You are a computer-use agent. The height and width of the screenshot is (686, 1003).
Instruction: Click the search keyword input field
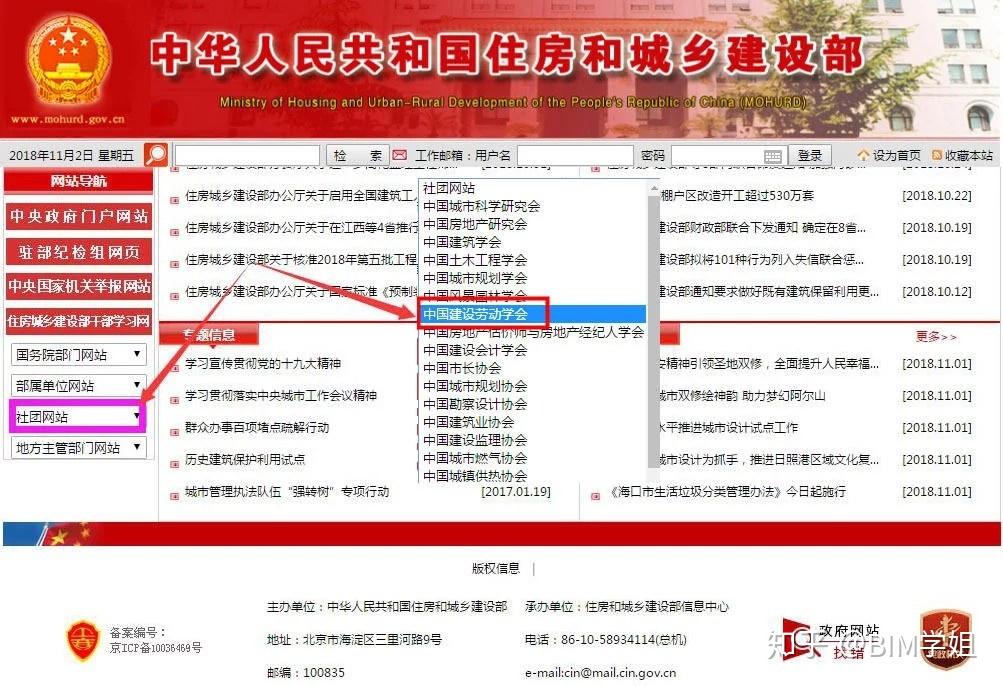tap(247, 155)
